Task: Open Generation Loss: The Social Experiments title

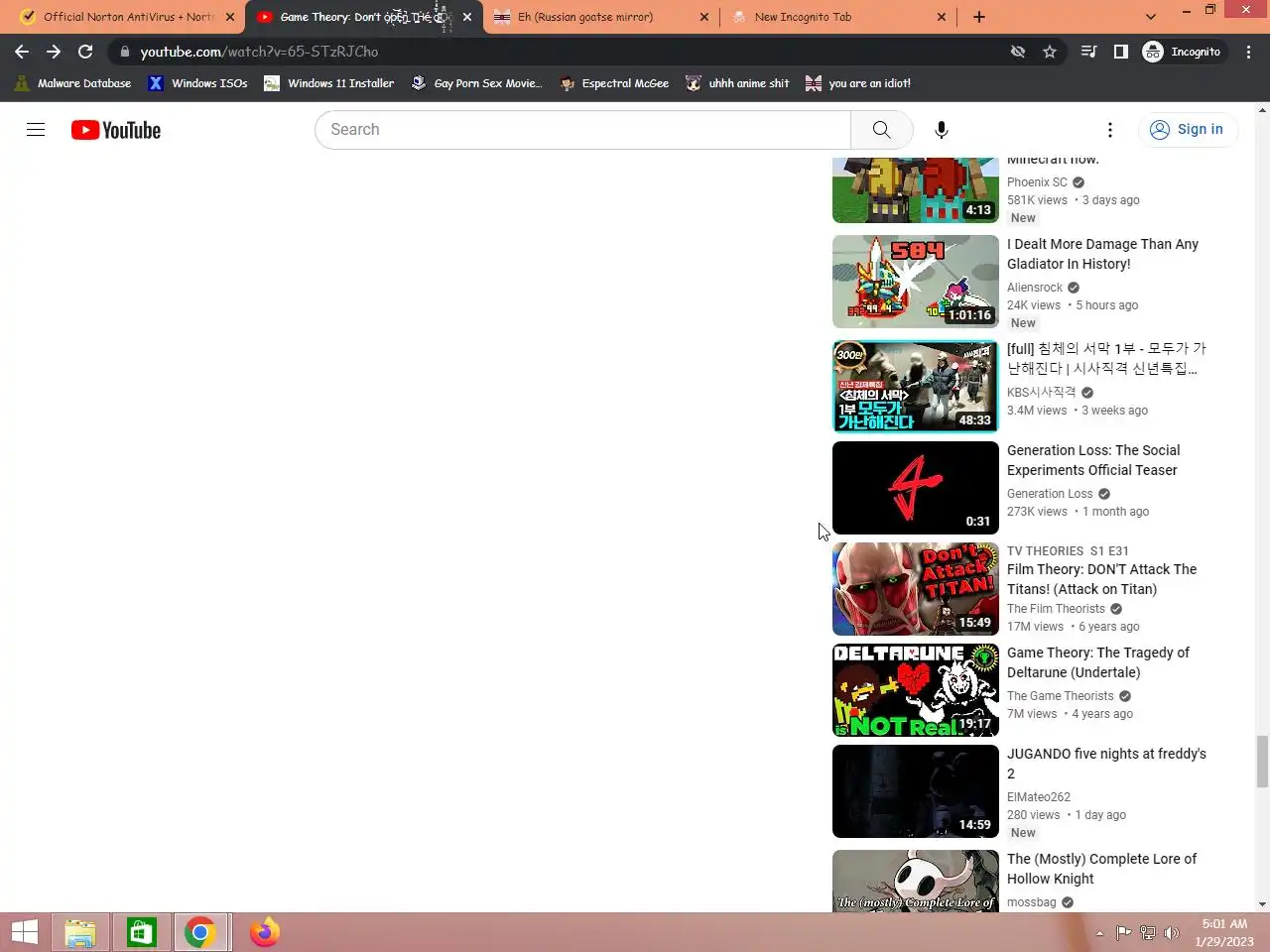Action: (x=1093, y=460)
